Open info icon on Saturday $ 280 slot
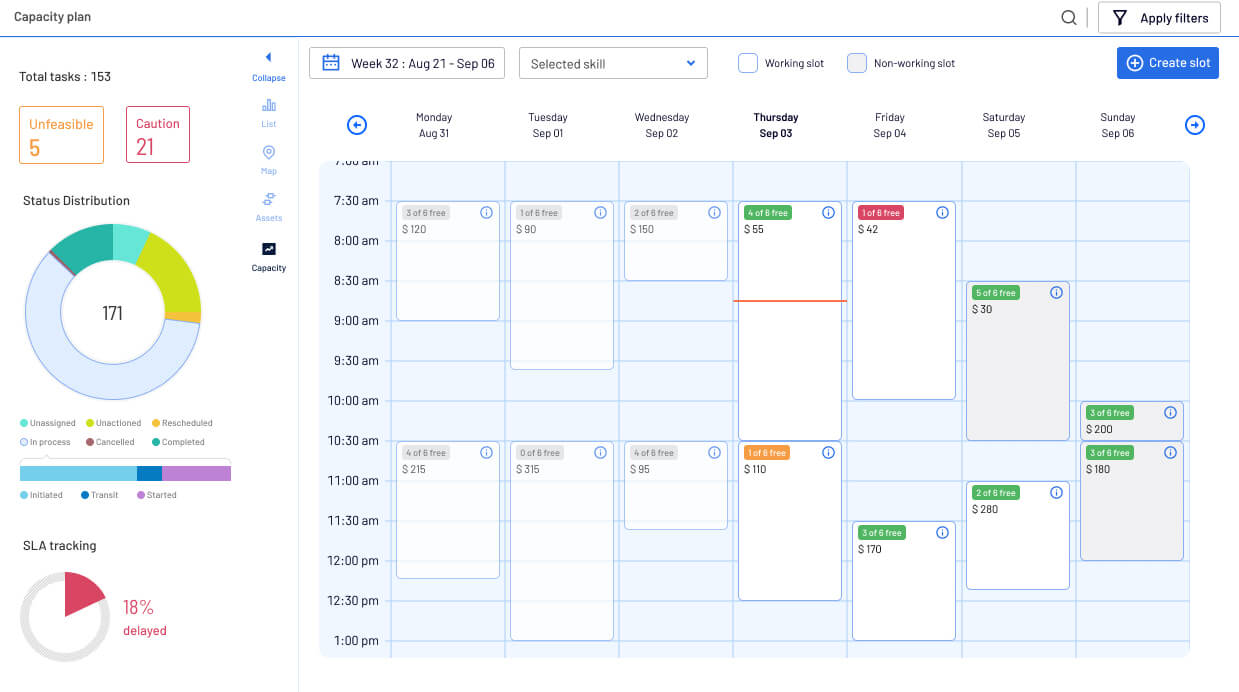 coord(1056,493)
